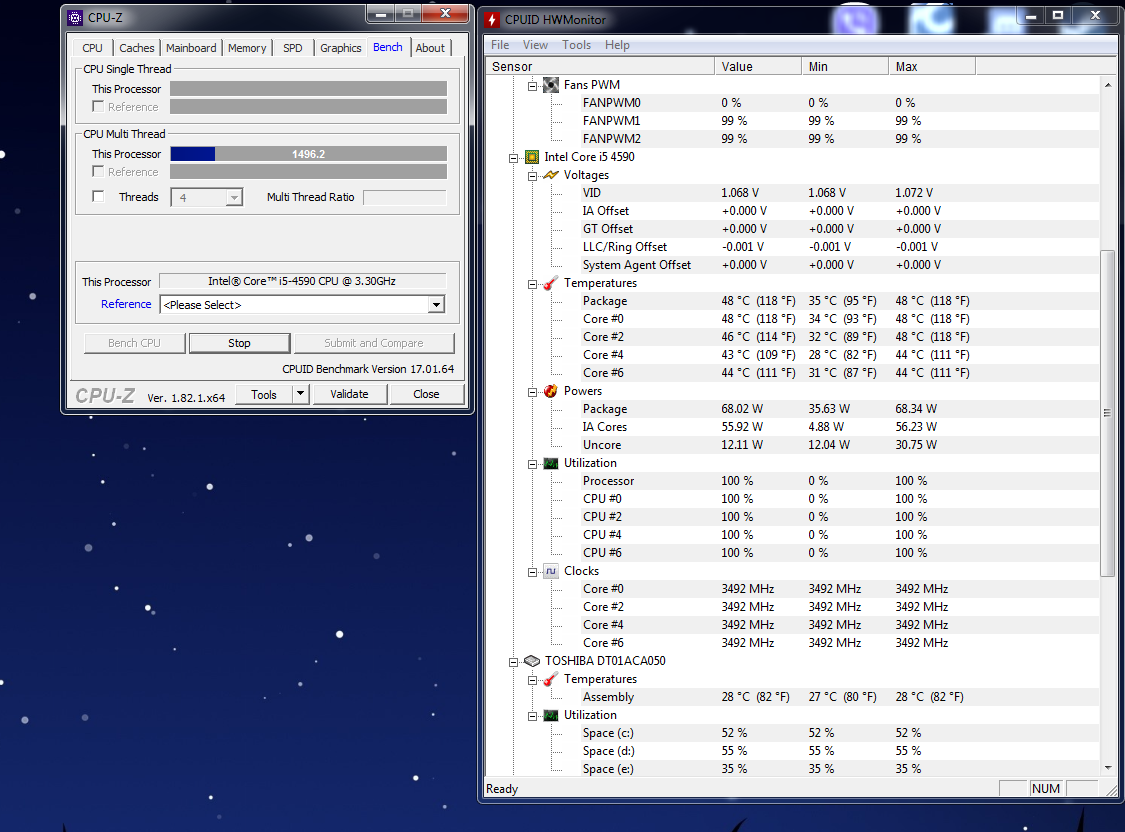Click the Validate button
1125x832 pixels.
coord(349,394)
